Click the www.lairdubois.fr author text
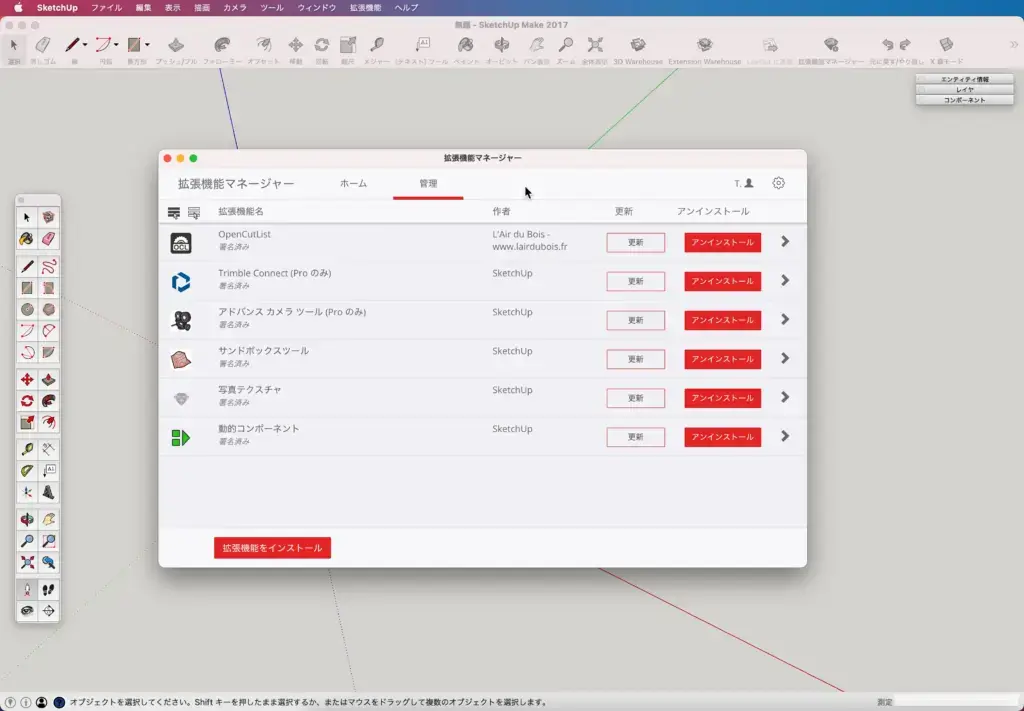This screenshot has width=1024, height=711. 530,247
